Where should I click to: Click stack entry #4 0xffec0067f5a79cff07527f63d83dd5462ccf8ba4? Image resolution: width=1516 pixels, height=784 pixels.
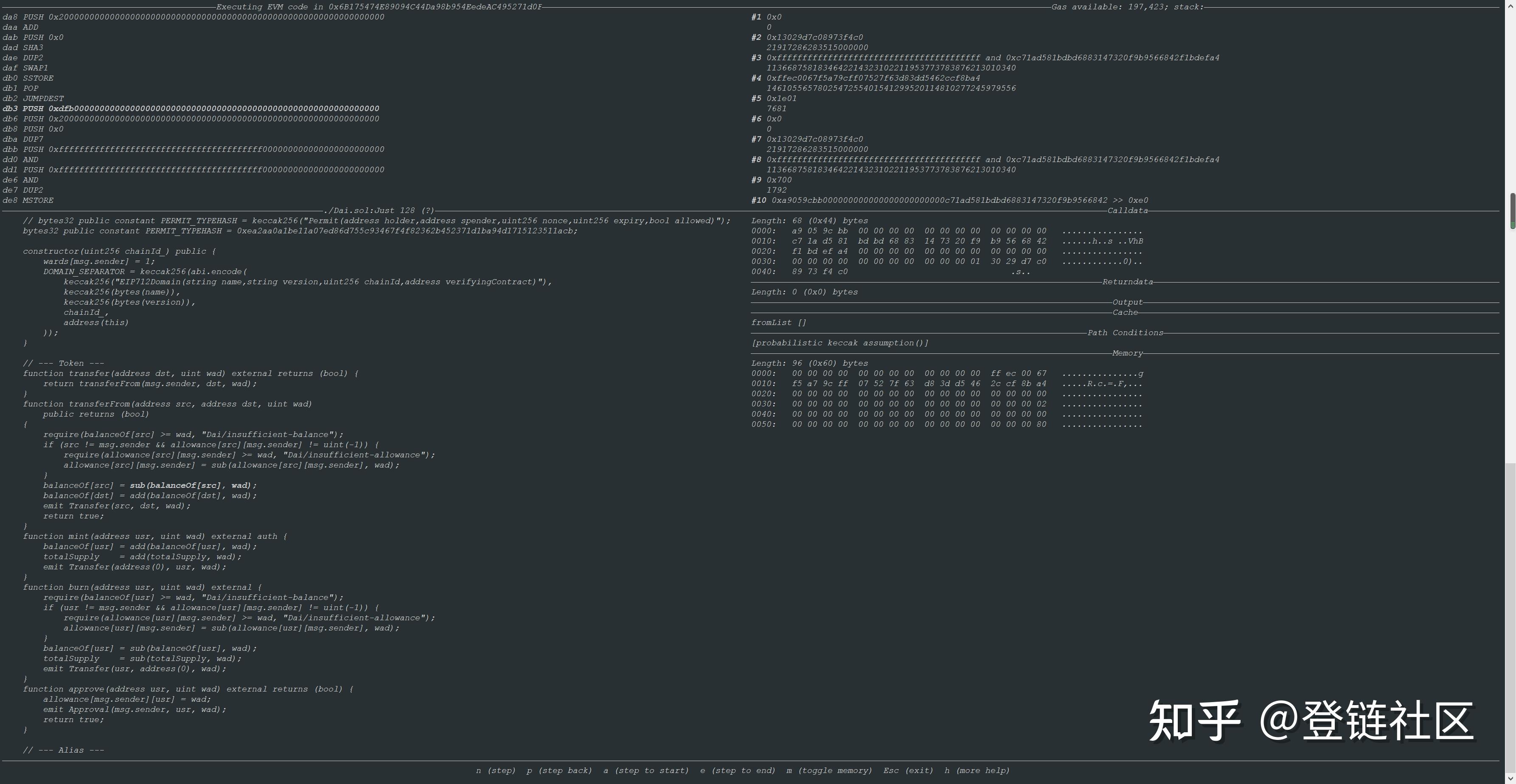coord(866,78)
